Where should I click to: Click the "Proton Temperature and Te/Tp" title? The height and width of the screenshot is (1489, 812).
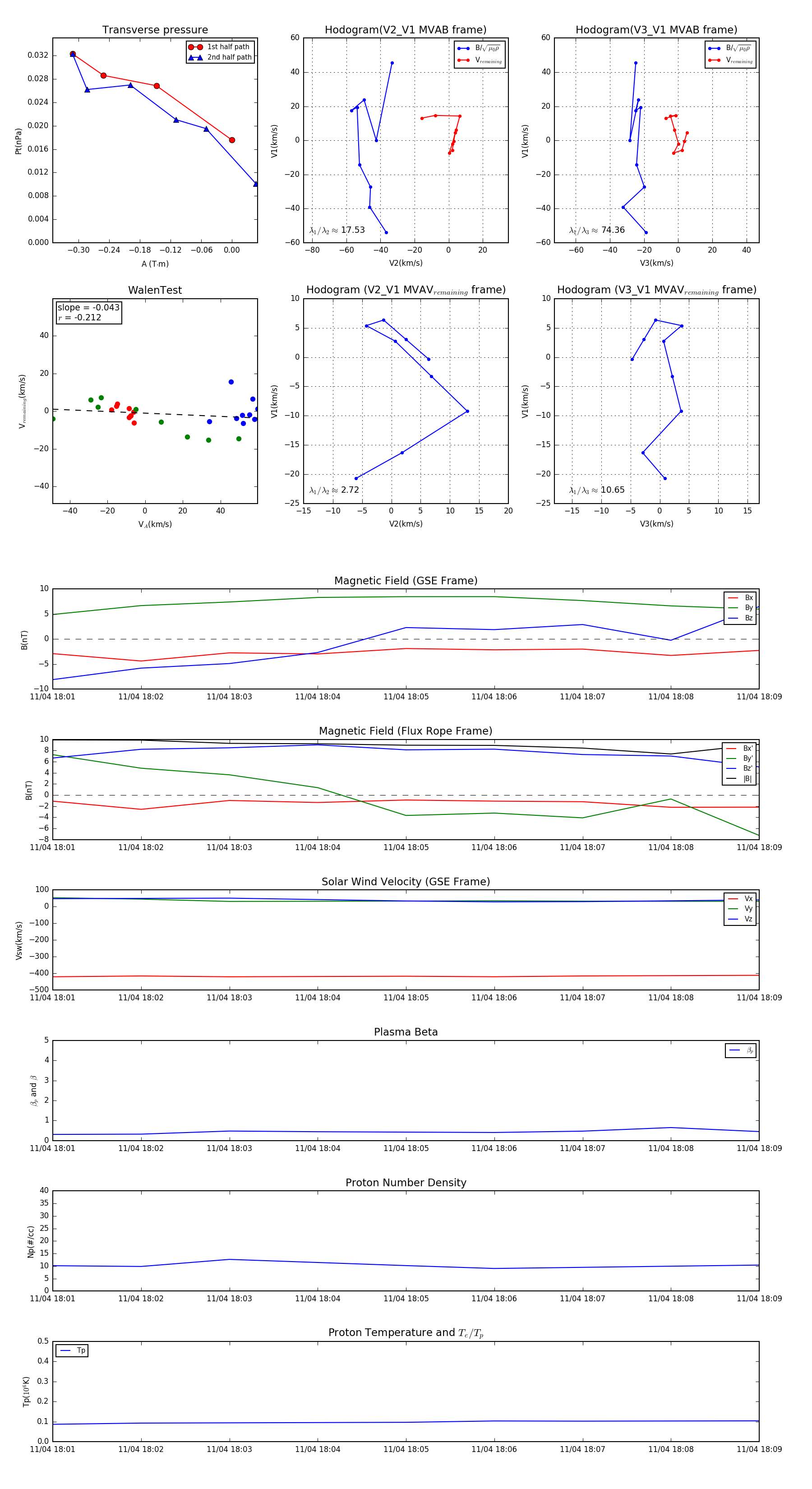click(406, 1333)
